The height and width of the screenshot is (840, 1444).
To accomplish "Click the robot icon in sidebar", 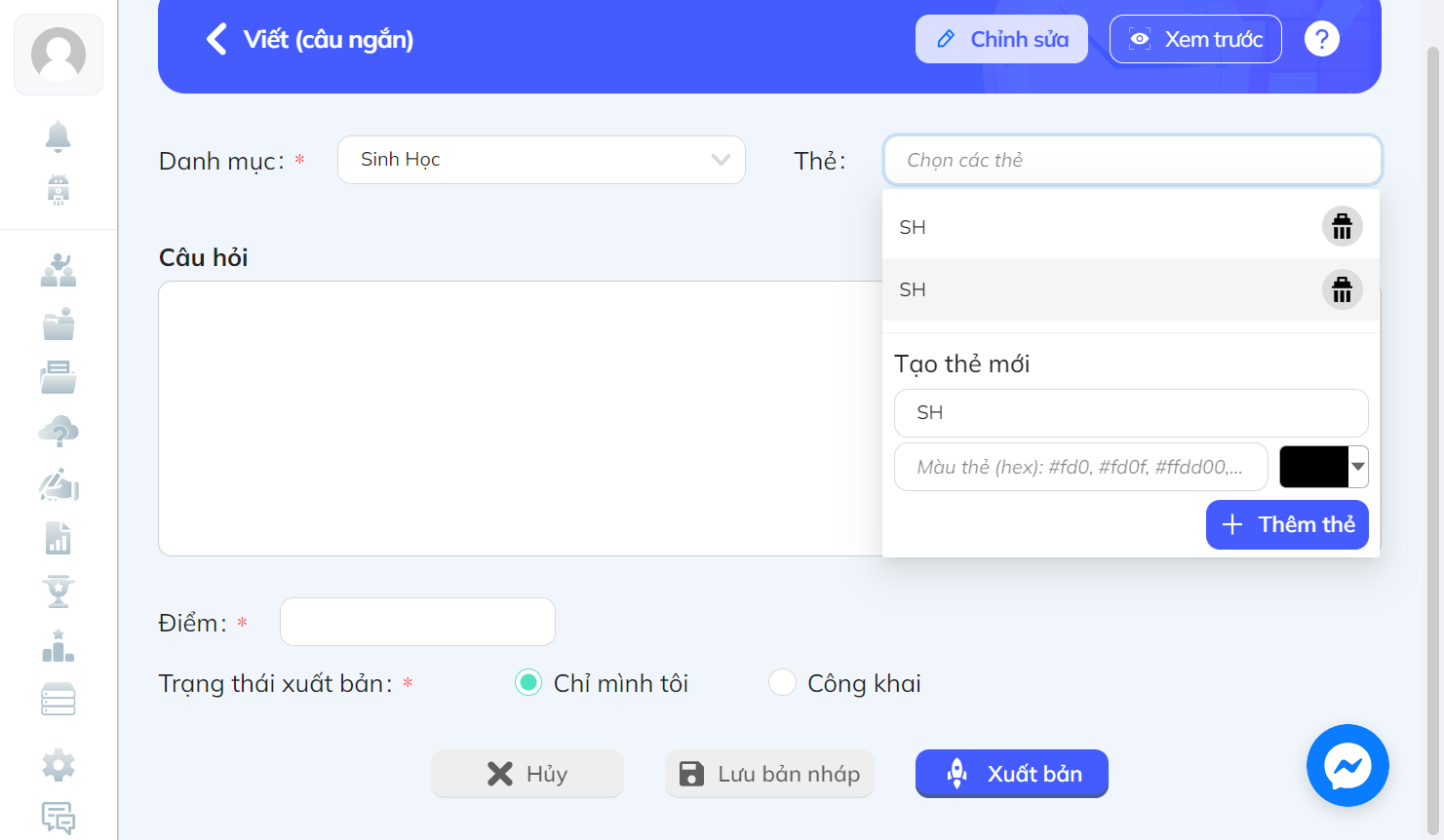I will coord(59,190).
